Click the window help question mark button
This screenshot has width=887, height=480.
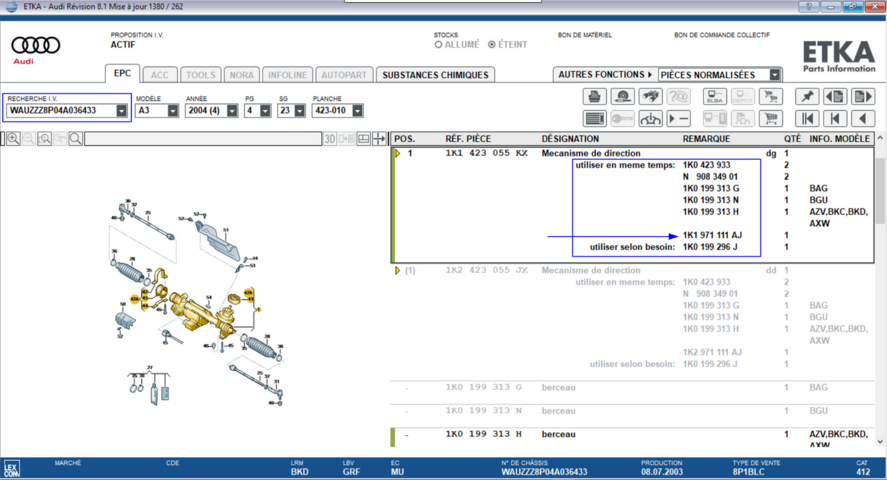[808, 7]
